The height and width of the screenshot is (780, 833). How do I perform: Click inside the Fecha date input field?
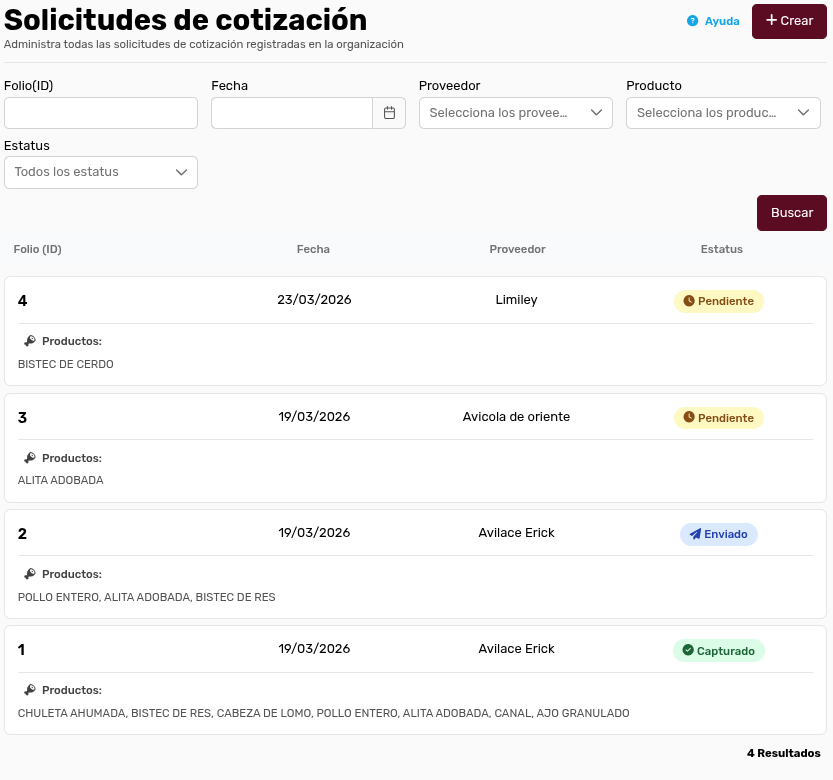click(x=290, y=113)
